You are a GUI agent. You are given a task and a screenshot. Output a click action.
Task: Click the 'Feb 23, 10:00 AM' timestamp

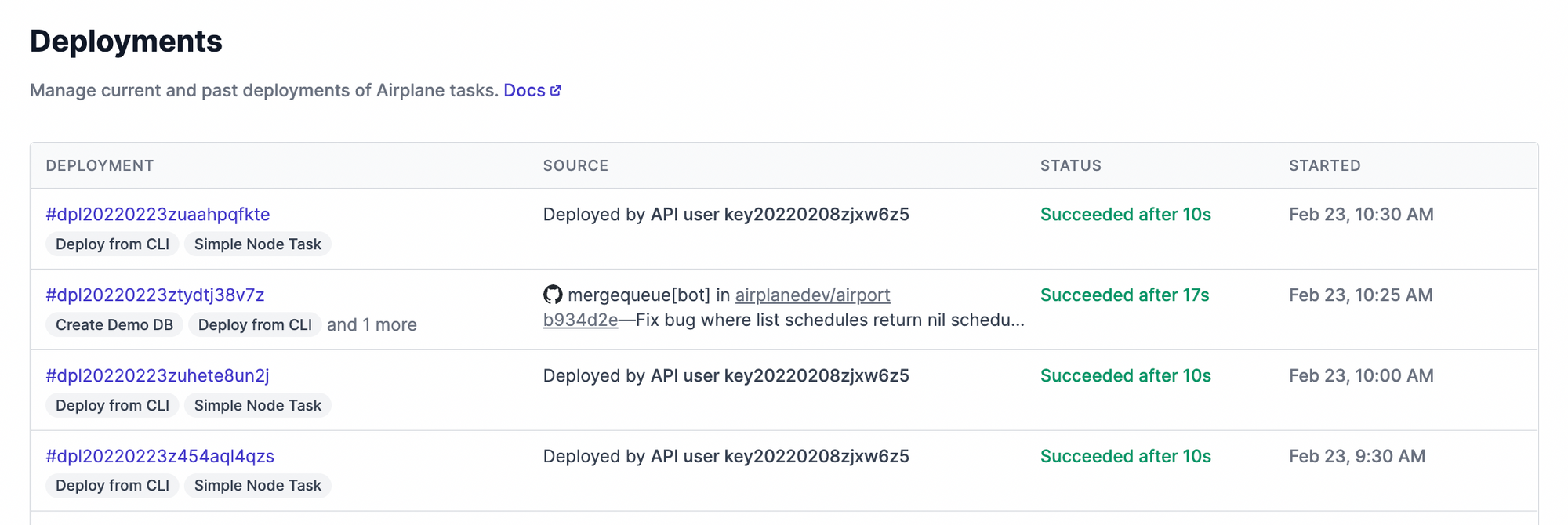coord(1361,375)
